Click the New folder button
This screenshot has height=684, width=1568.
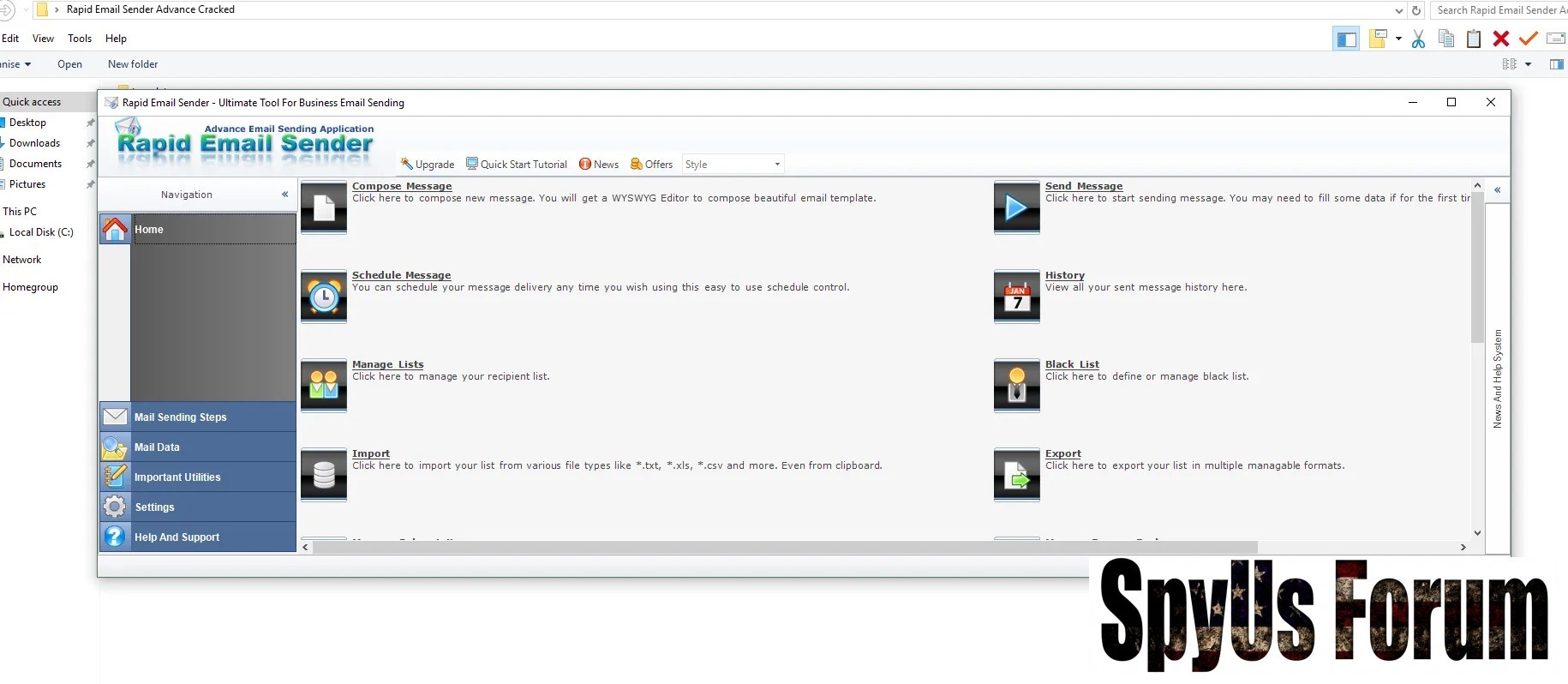click(133, 64)
